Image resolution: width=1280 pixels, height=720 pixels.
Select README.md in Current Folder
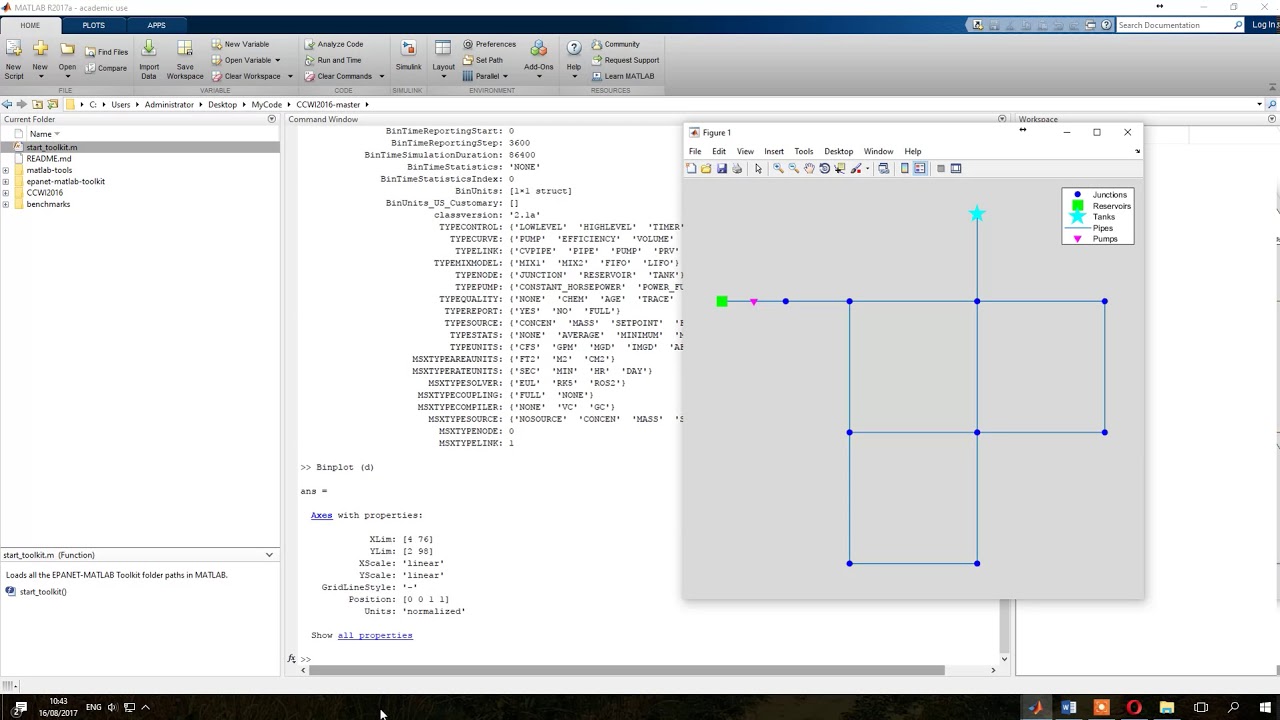[49, 158]
